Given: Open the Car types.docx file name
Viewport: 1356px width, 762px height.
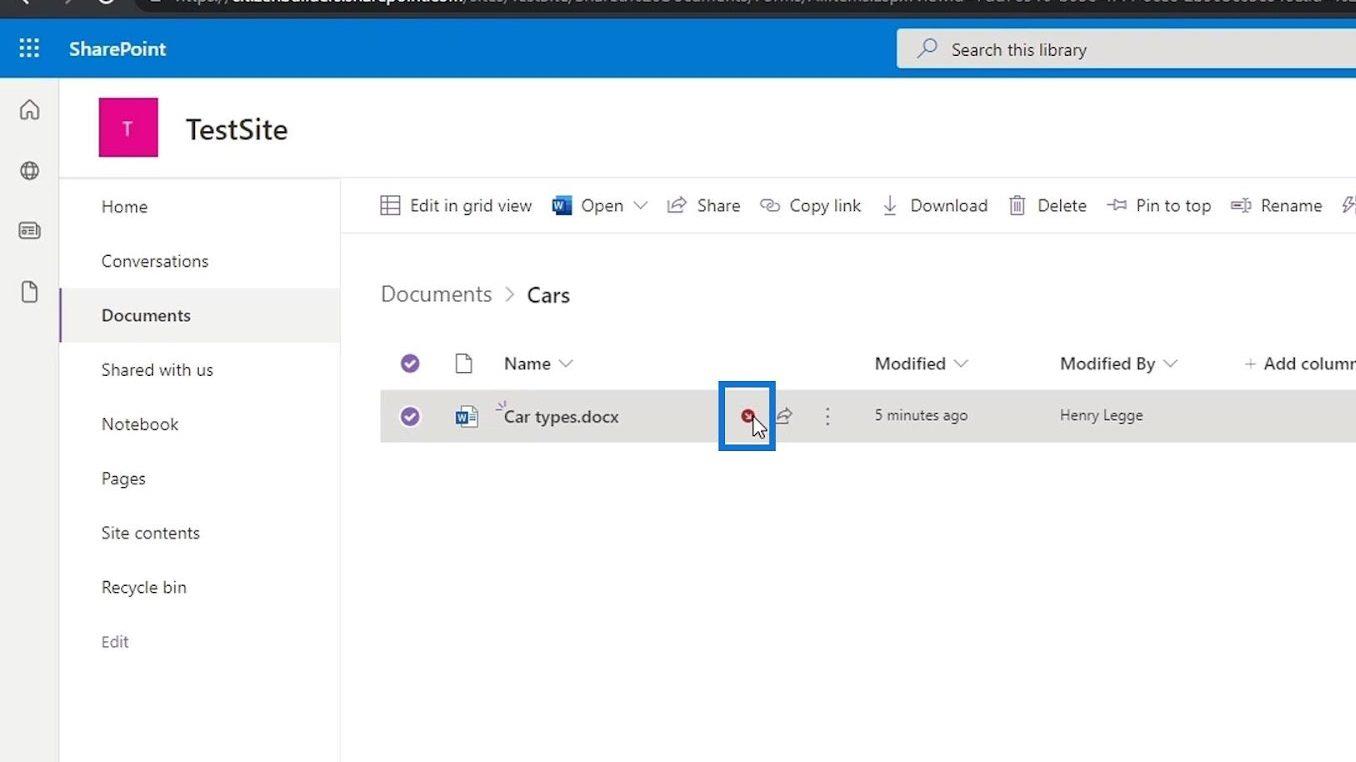Looking at the screenshot, I should [561, 416].
